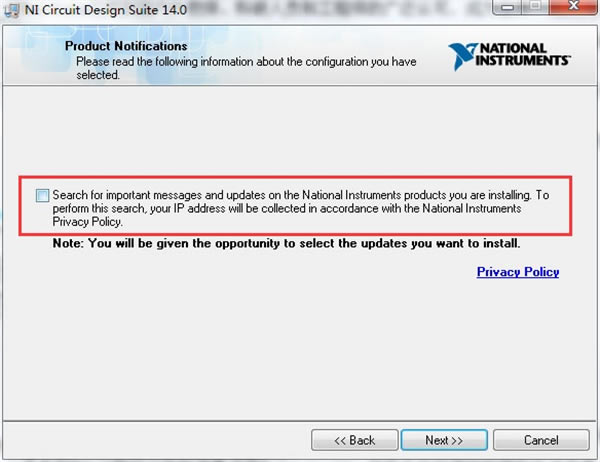This screenshot has width=600, height=462.
Task: Go to the previous step with Back
Action: 354,440
